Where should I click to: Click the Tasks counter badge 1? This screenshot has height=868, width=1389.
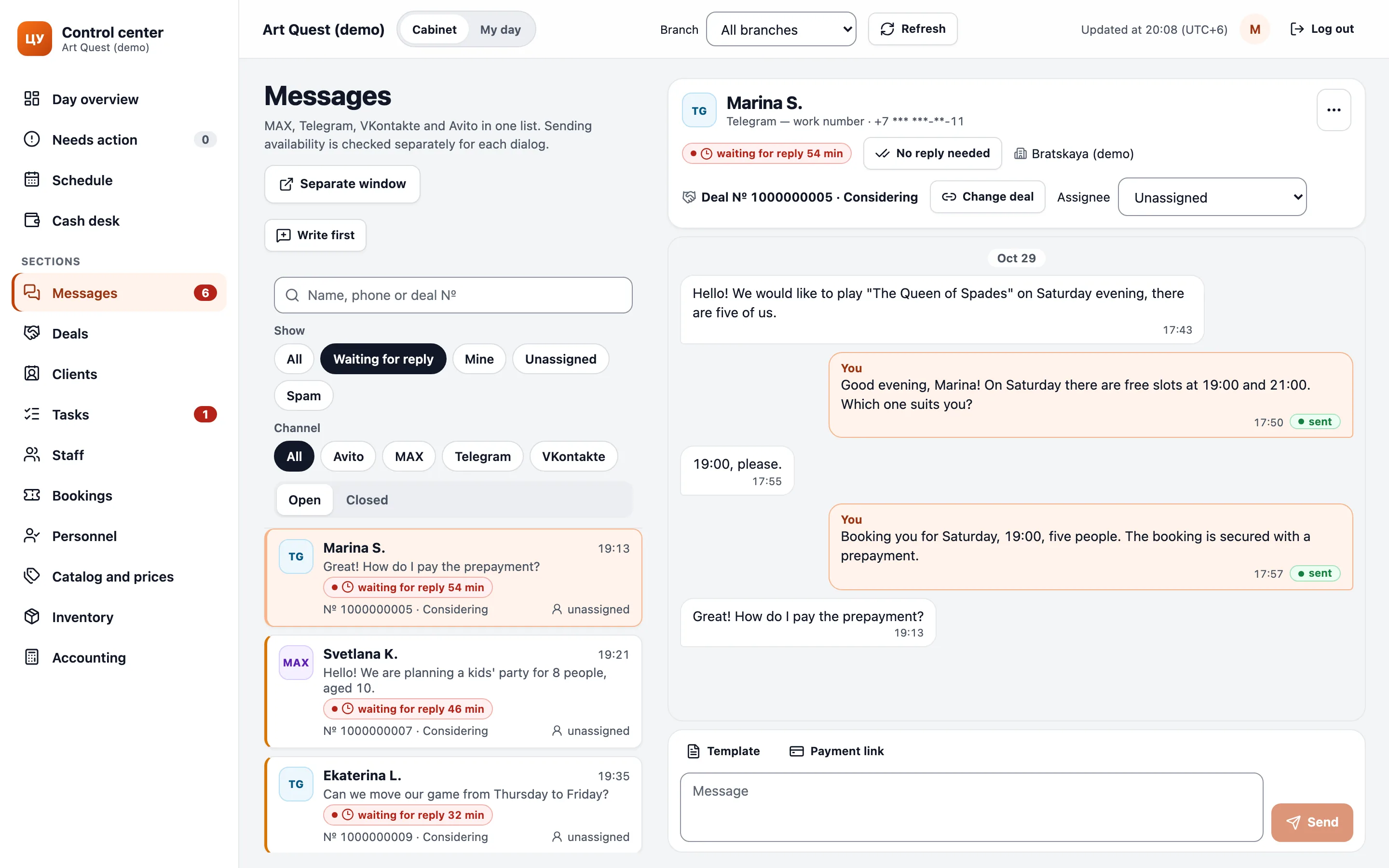coord(205,415)
